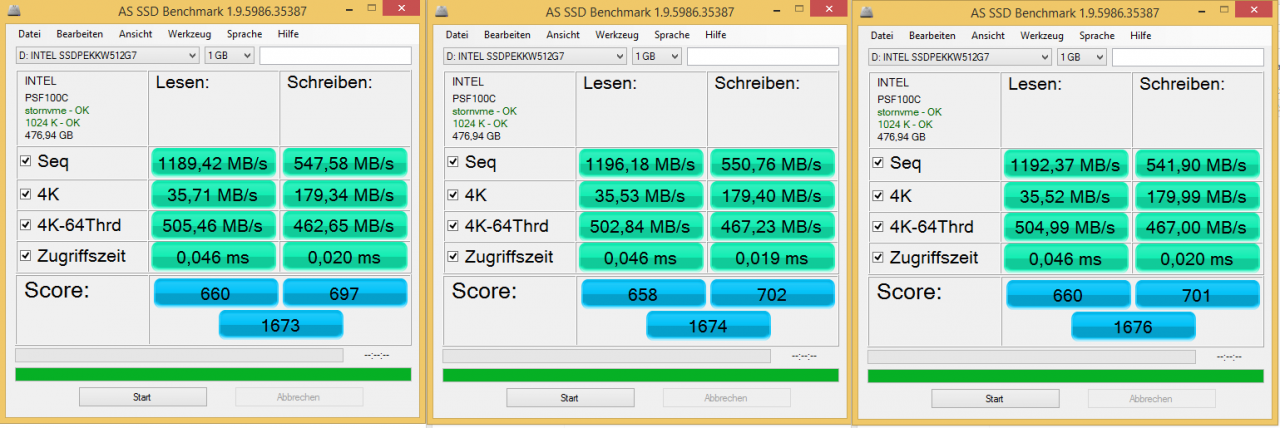
Task: Open Werkzeug menu in window with score 1676
Action: [x=1041, y=35]
